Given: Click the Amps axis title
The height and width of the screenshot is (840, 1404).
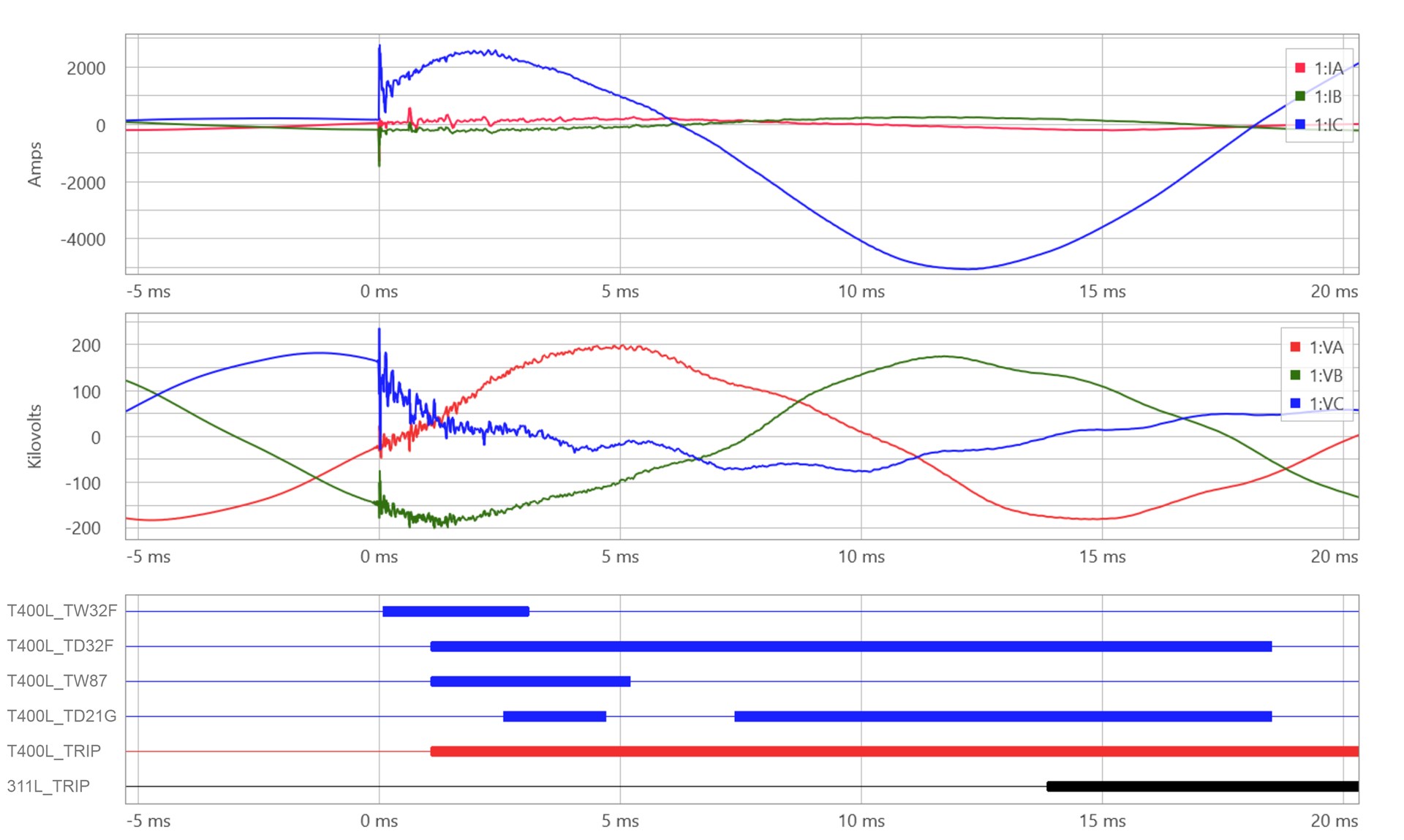Looking at the screenshot, I should click(x=34, y=164).
